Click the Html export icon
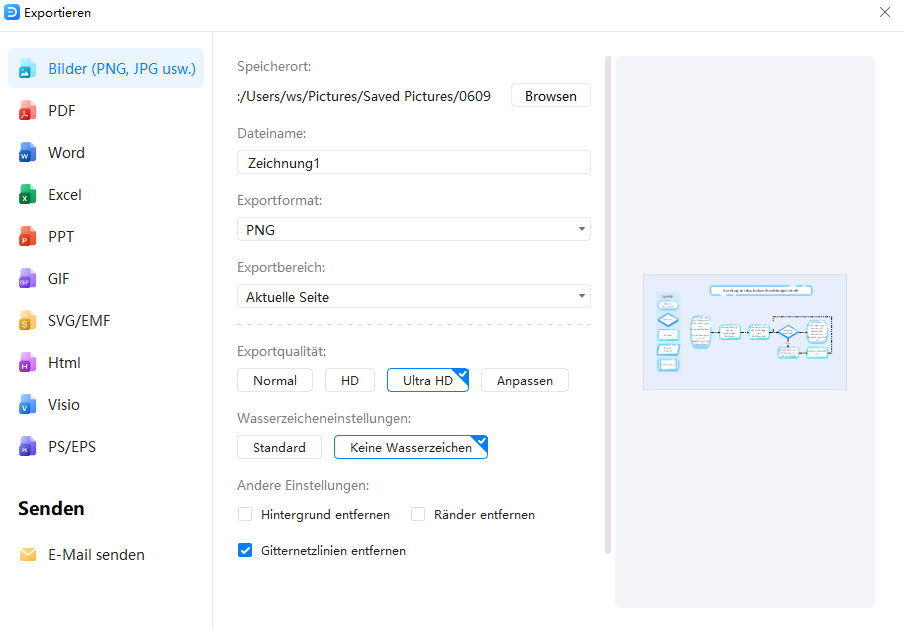Image resolution: width=904 pixels, height=629 pixels. tap(27, 363)
